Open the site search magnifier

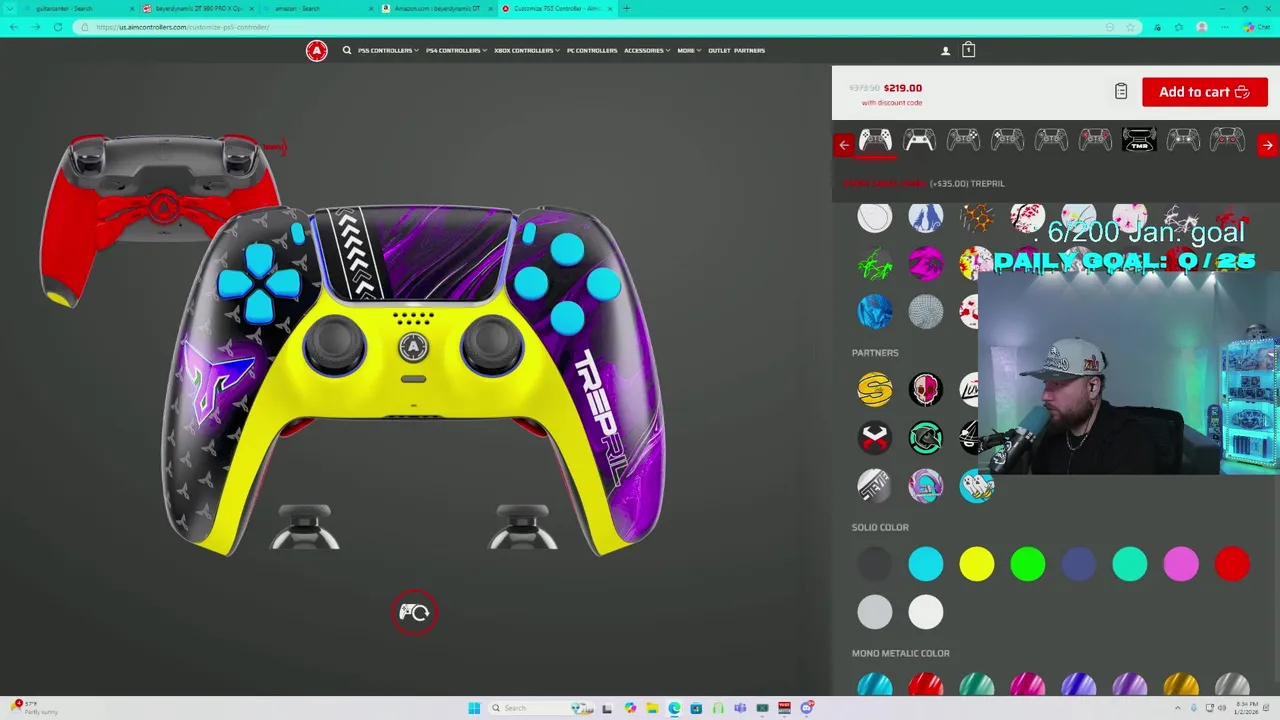[x=347, y=50]
